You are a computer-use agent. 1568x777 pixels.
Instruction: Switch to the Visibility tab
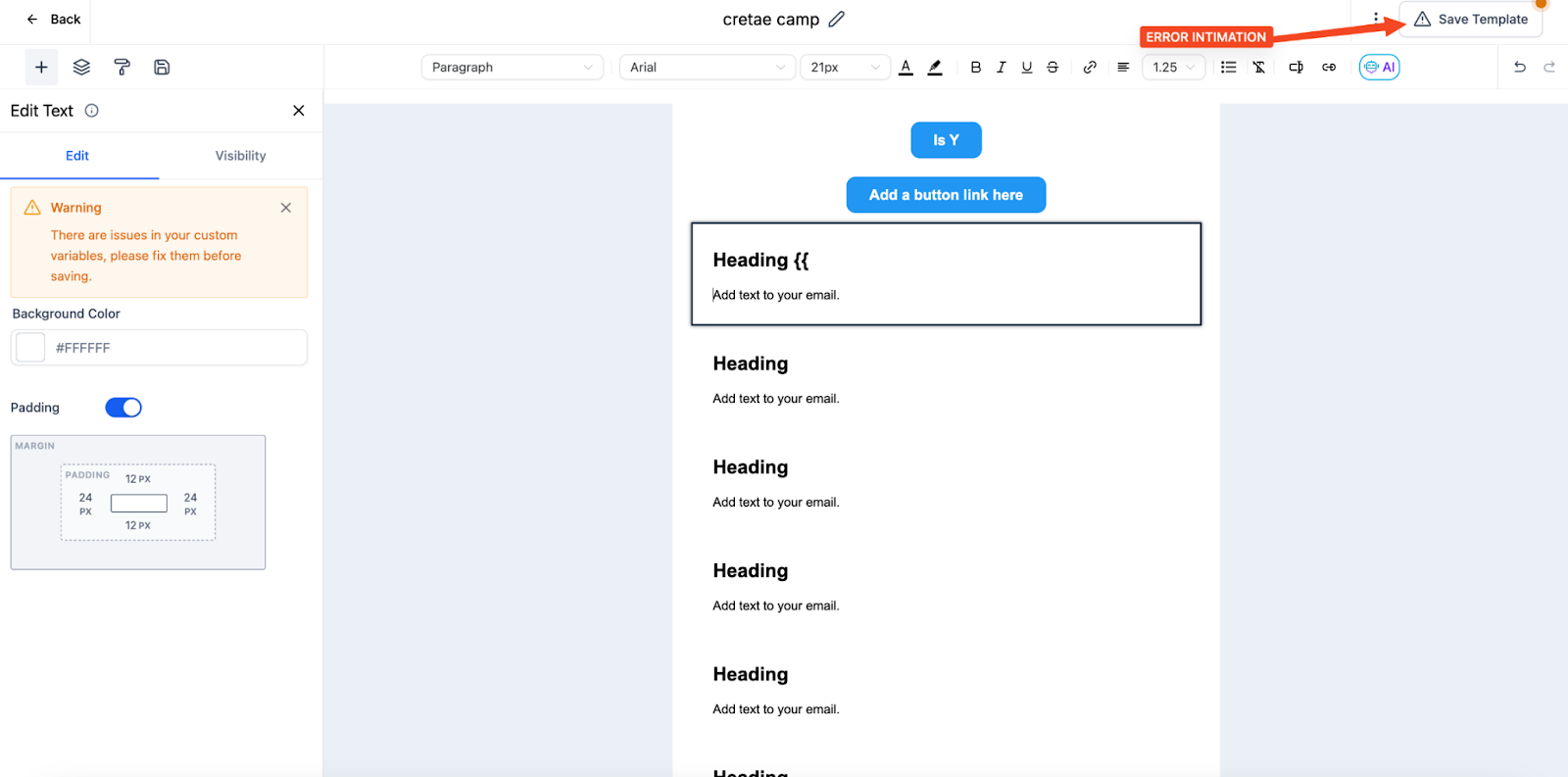pos(240,156)
